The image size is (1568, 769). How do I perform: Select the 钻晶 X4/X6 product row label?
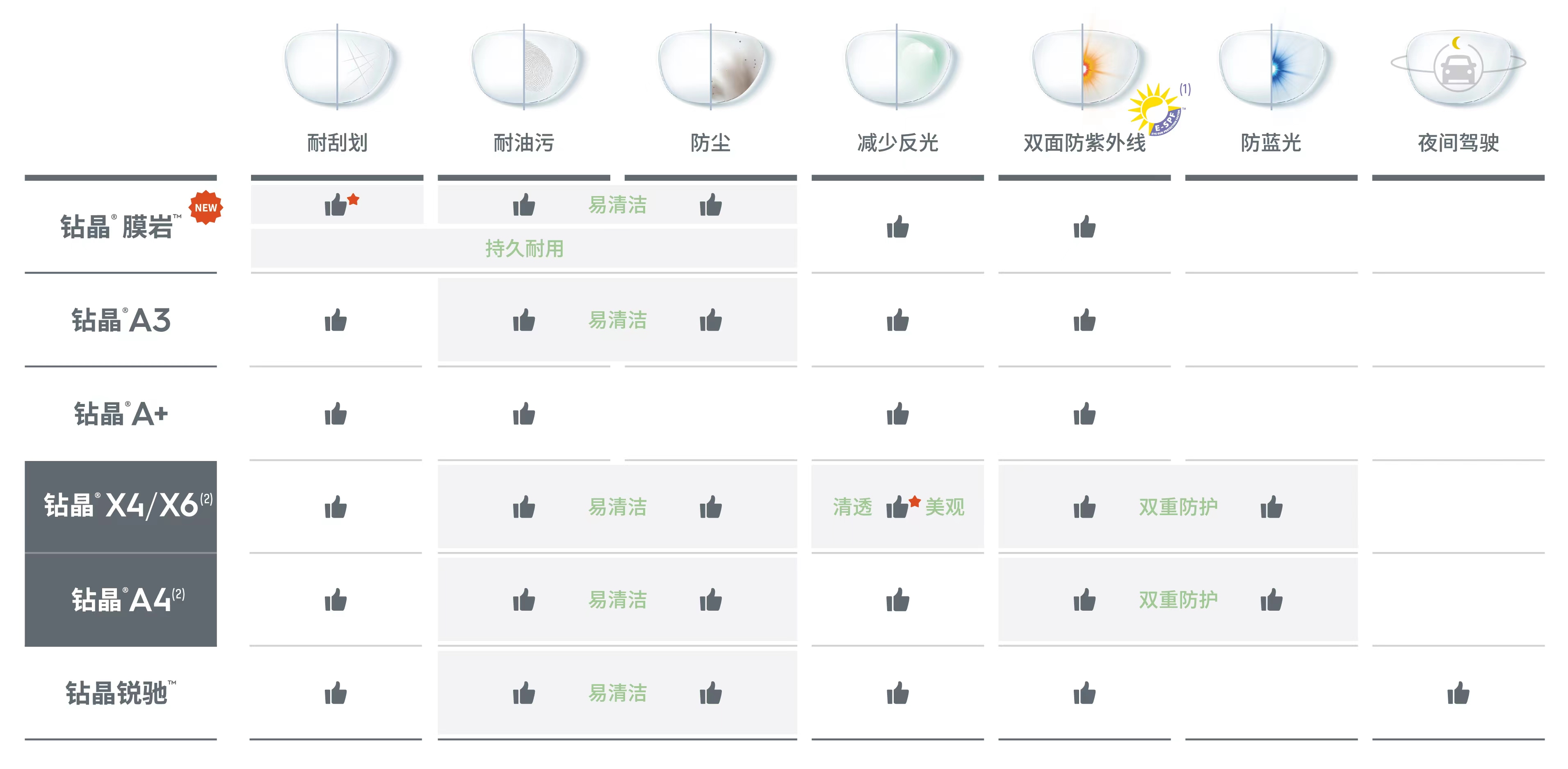(x=121, y=507)
